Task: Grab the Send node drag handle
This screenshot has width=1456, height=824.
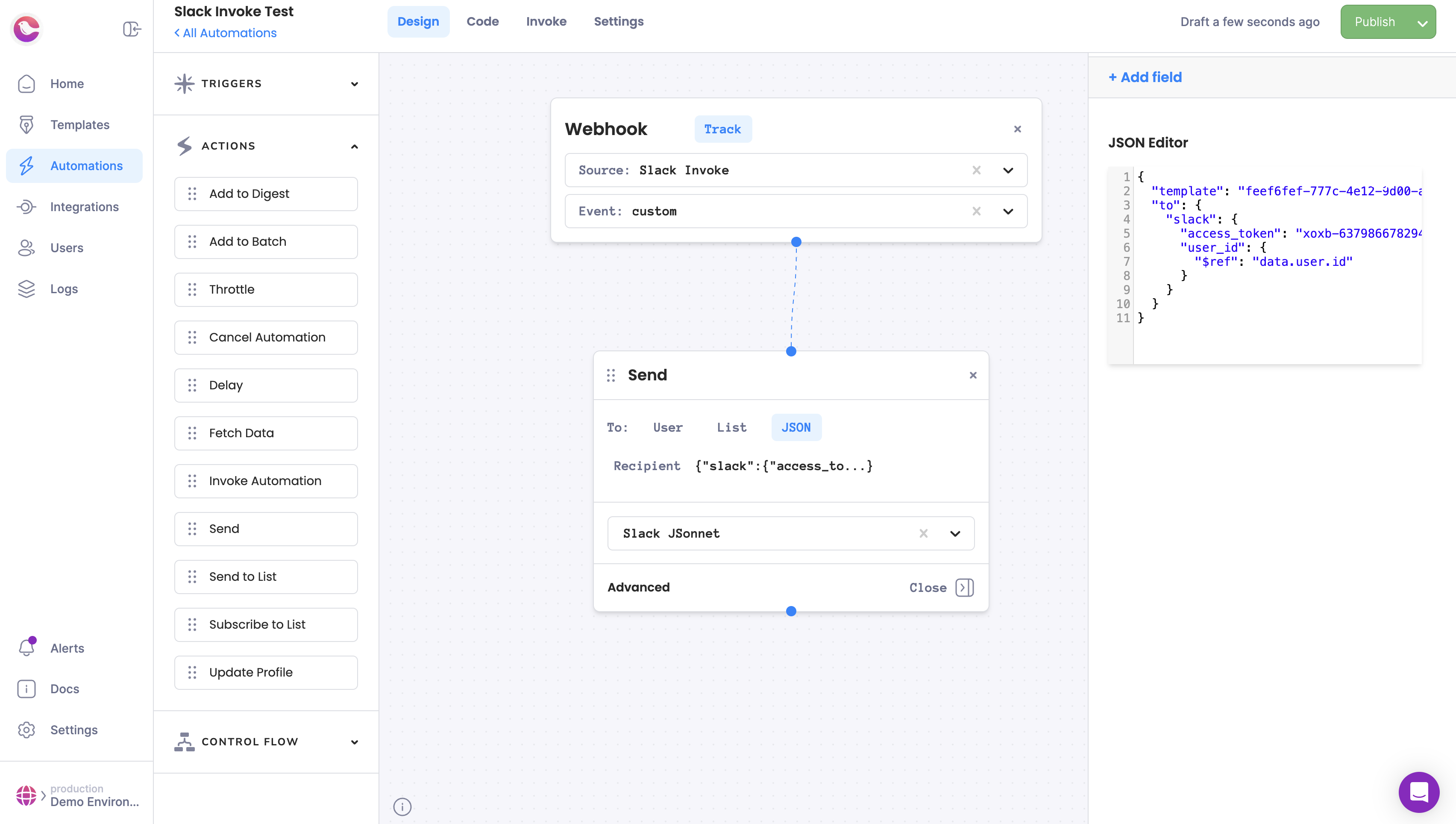Action: click(x=611, y=375)
